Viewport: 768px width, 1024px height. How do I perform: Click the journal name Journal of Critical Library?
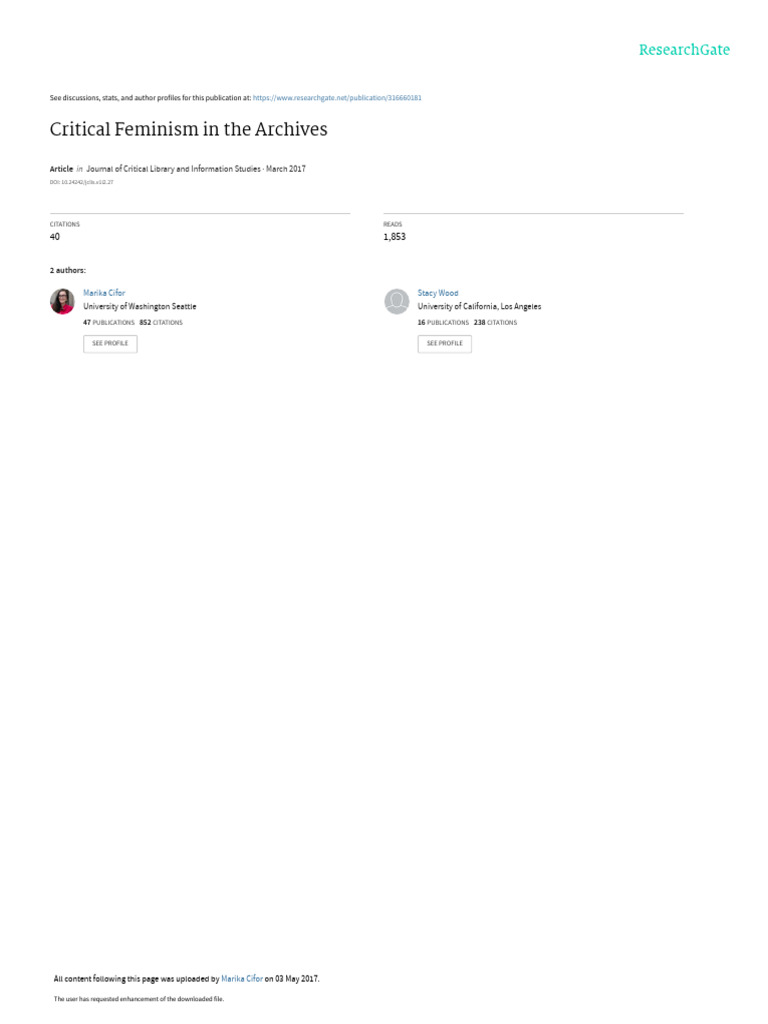click(x=173, y=168)
